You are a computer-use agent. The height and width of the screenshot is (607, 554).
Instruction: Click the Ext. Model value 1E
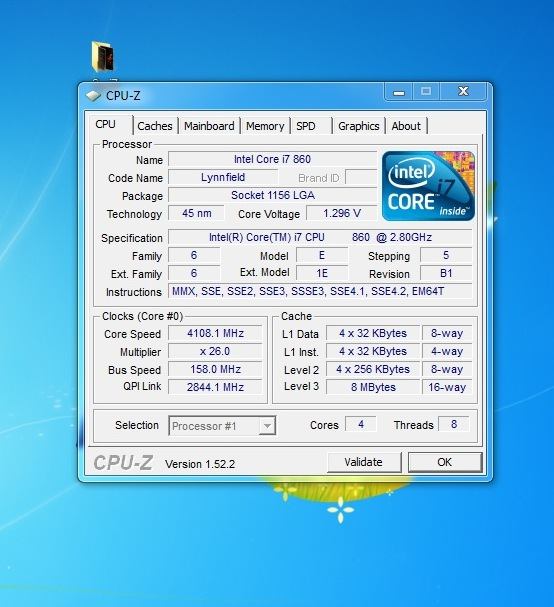click(322, 273)
